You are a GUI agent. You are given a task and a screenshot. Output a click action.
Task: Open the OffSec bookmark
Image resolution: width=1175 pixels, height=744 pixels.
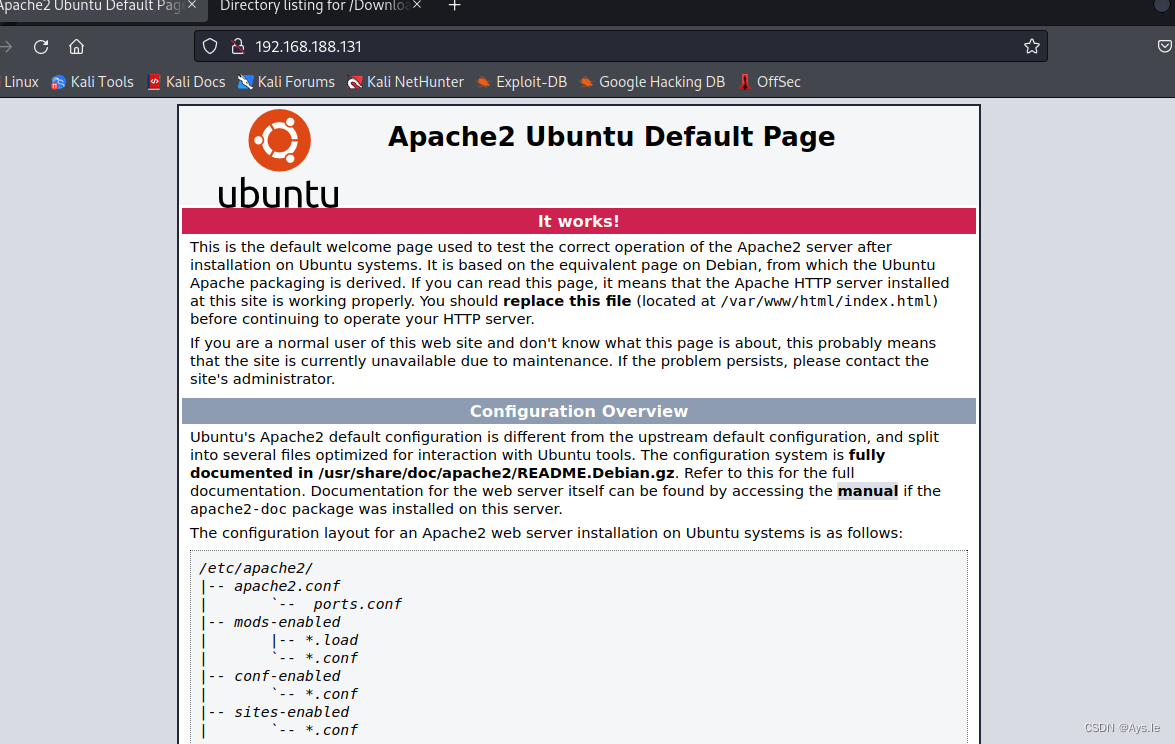click(769, 82)
